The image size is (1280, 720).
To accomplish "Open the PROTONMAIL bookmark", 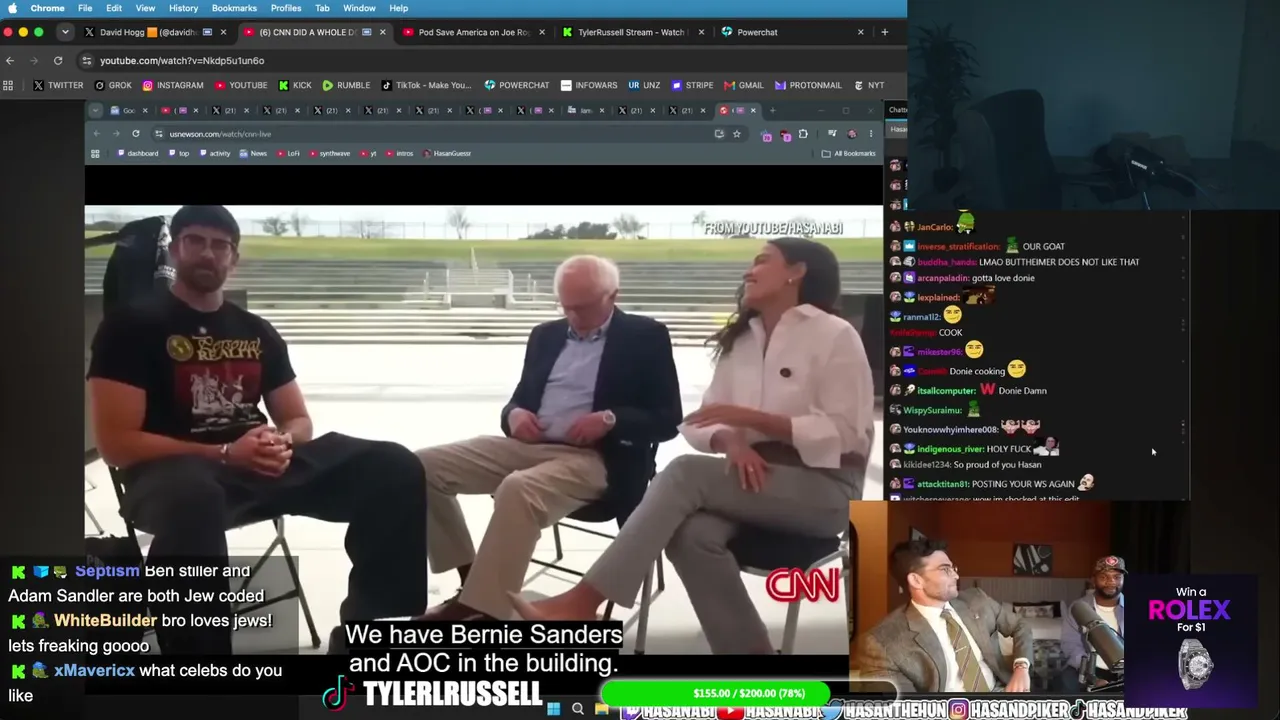I will 808,85.
